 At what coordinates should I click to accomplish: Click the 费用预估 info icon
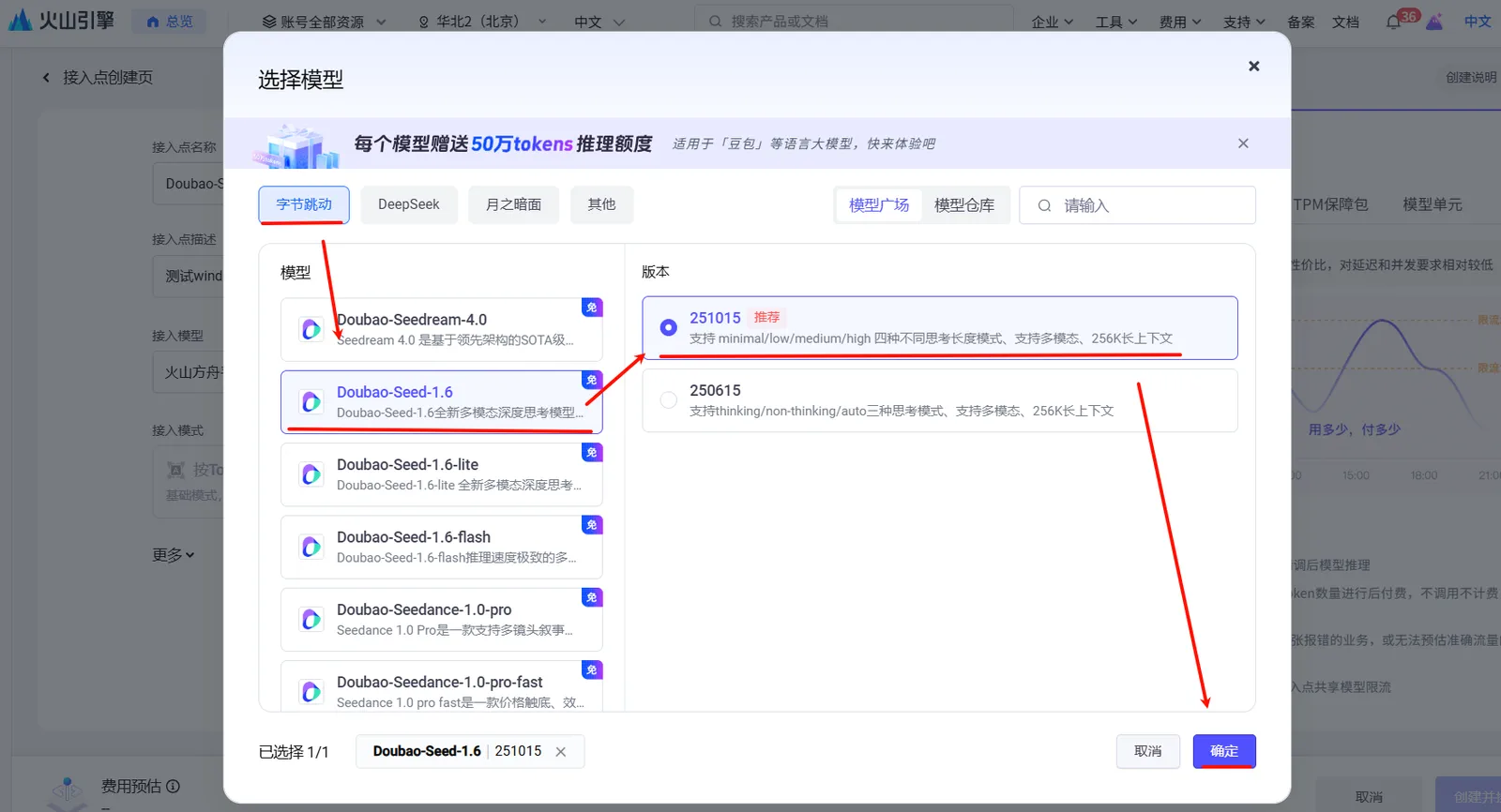[x=173, y=786]
